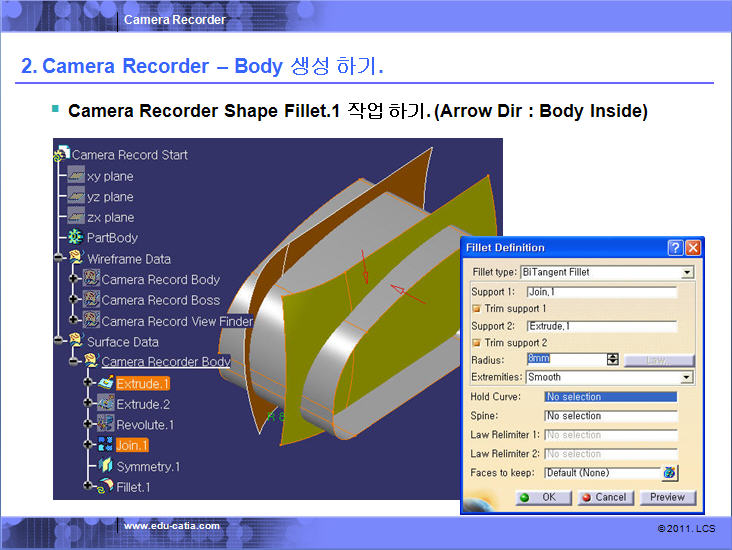Expand the Camera Record Boss node

(x=75, y=300)
